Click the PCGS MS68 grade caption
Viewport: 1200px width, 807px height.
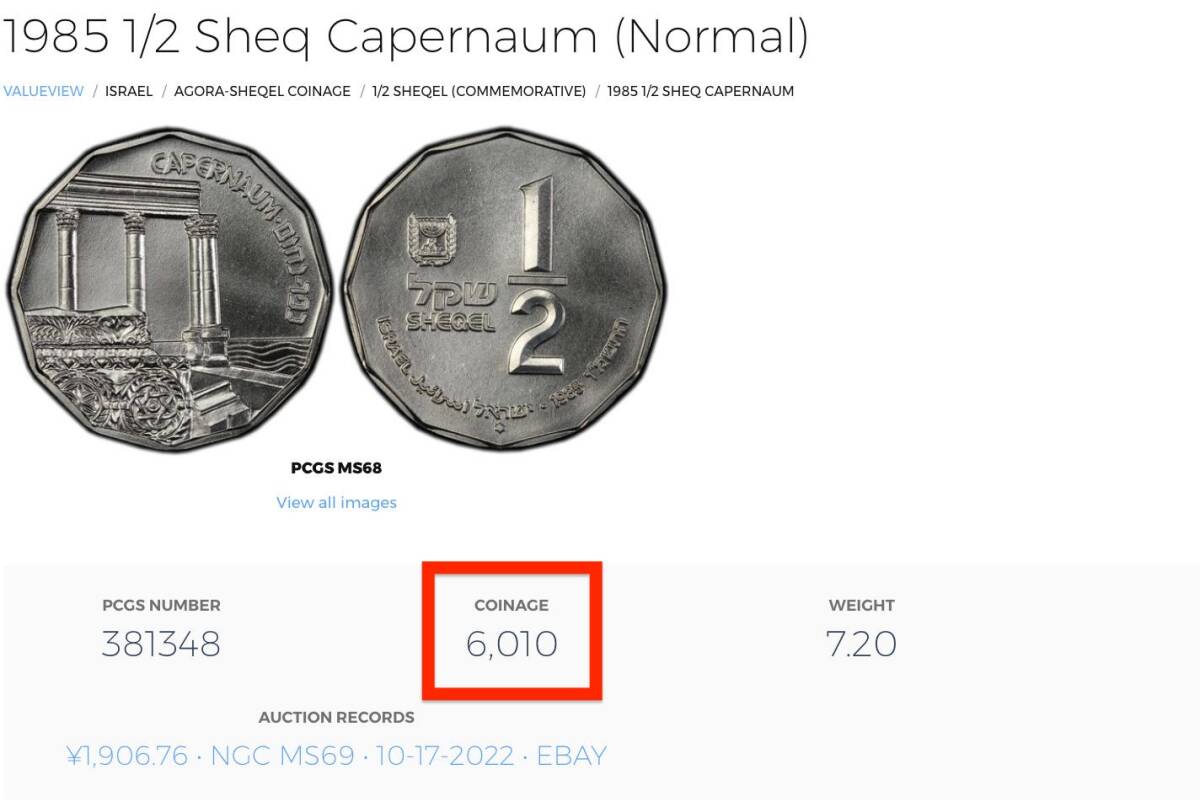[x=336, y=468]
